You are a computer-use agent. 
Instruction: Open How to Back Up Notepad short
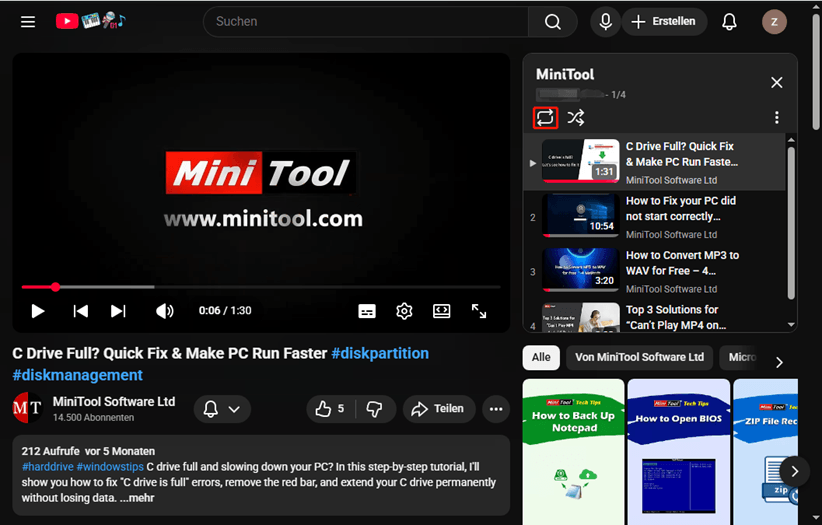click(x=574, y=451)
